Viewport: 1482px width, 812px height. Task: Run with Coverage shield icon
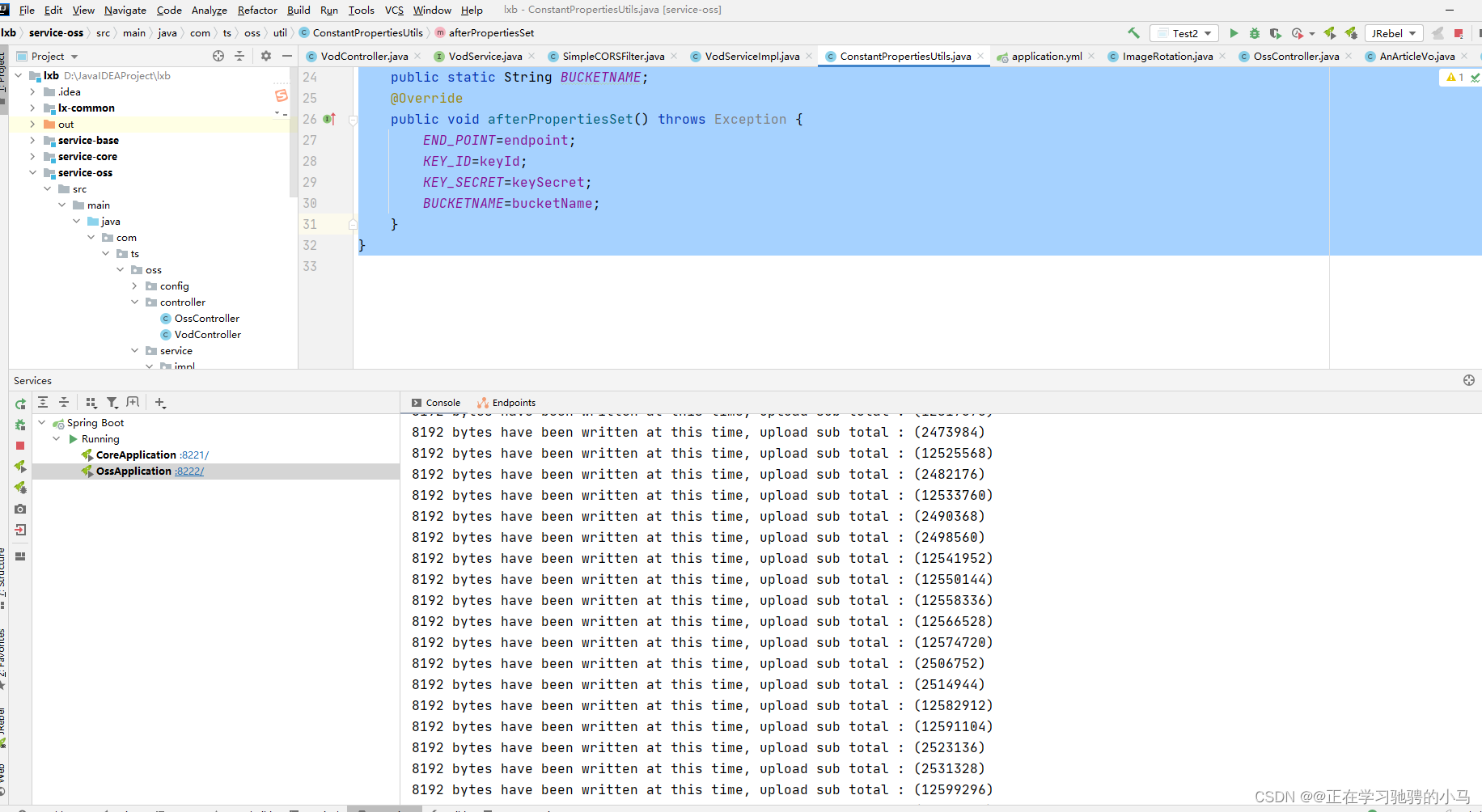[x=1275, y=33]
